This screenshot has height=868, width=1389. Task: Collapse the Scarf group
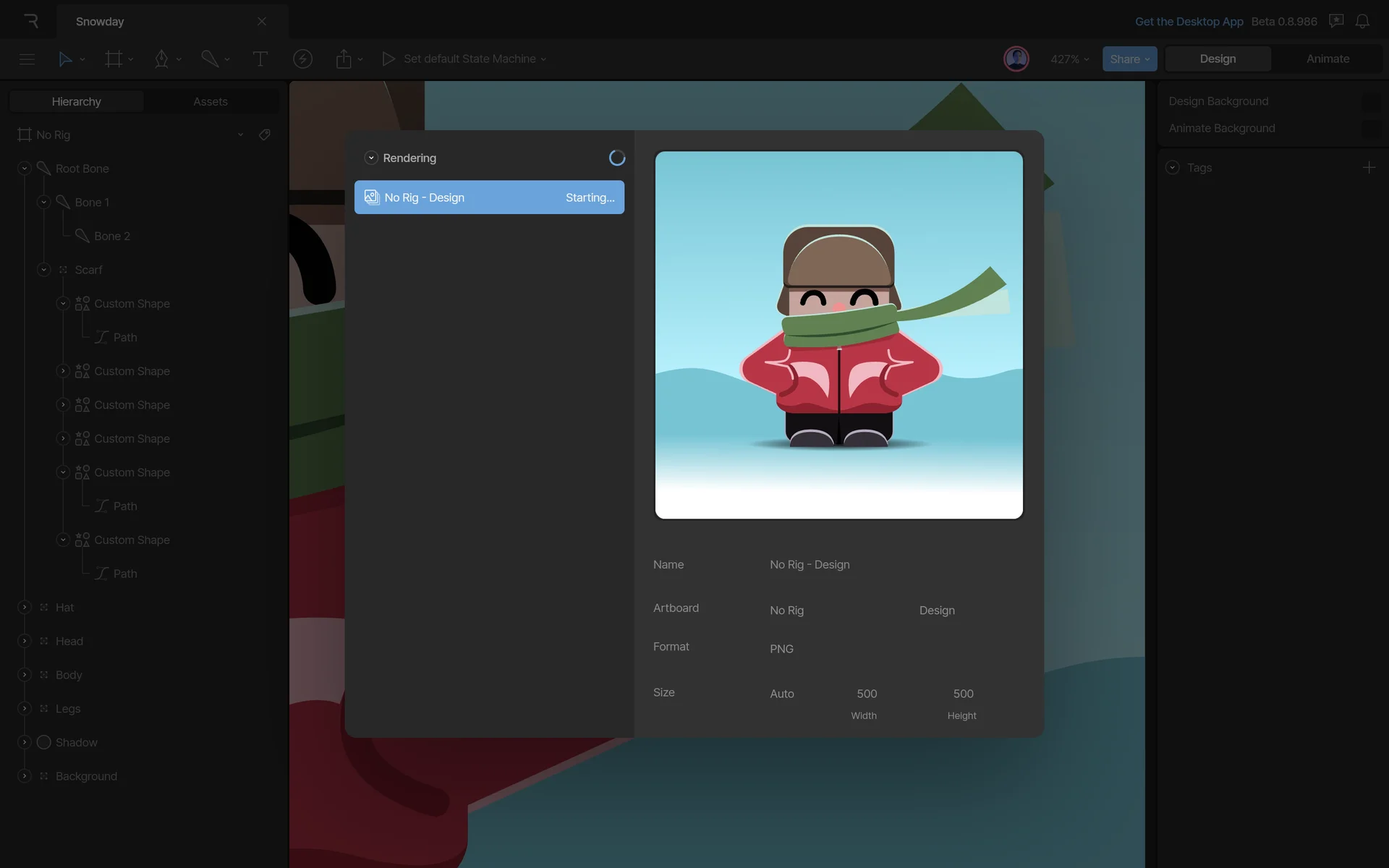(x=43, y=270)
